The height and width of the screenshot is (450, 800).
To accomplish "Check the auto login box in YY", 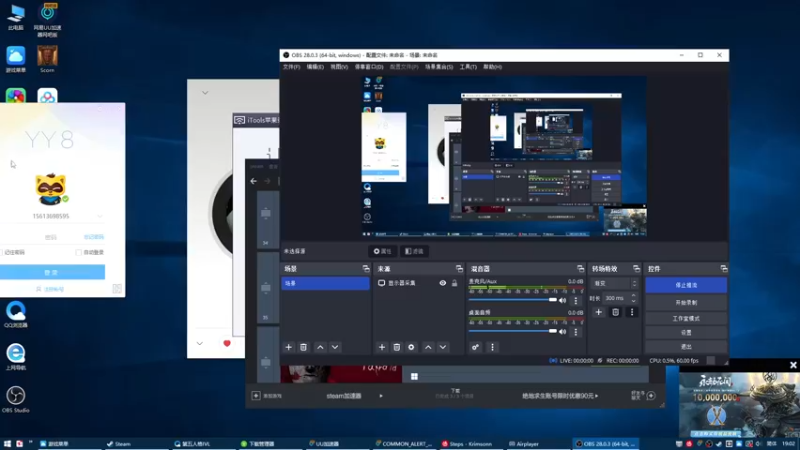I will click(x=78, y=253).
